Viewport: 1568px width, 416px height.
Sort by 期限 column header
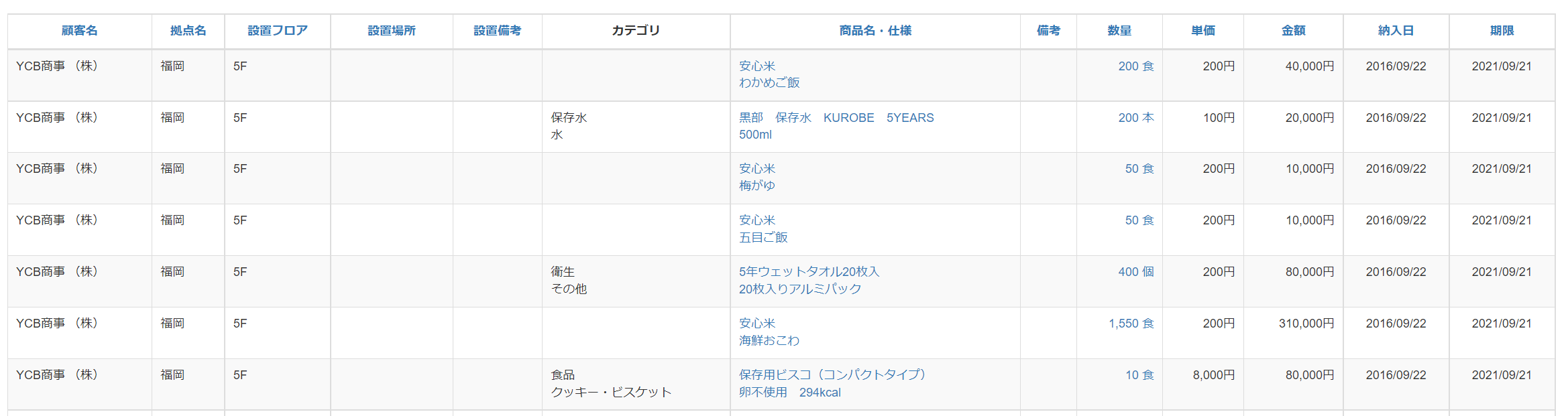(x=1502, y=31)
